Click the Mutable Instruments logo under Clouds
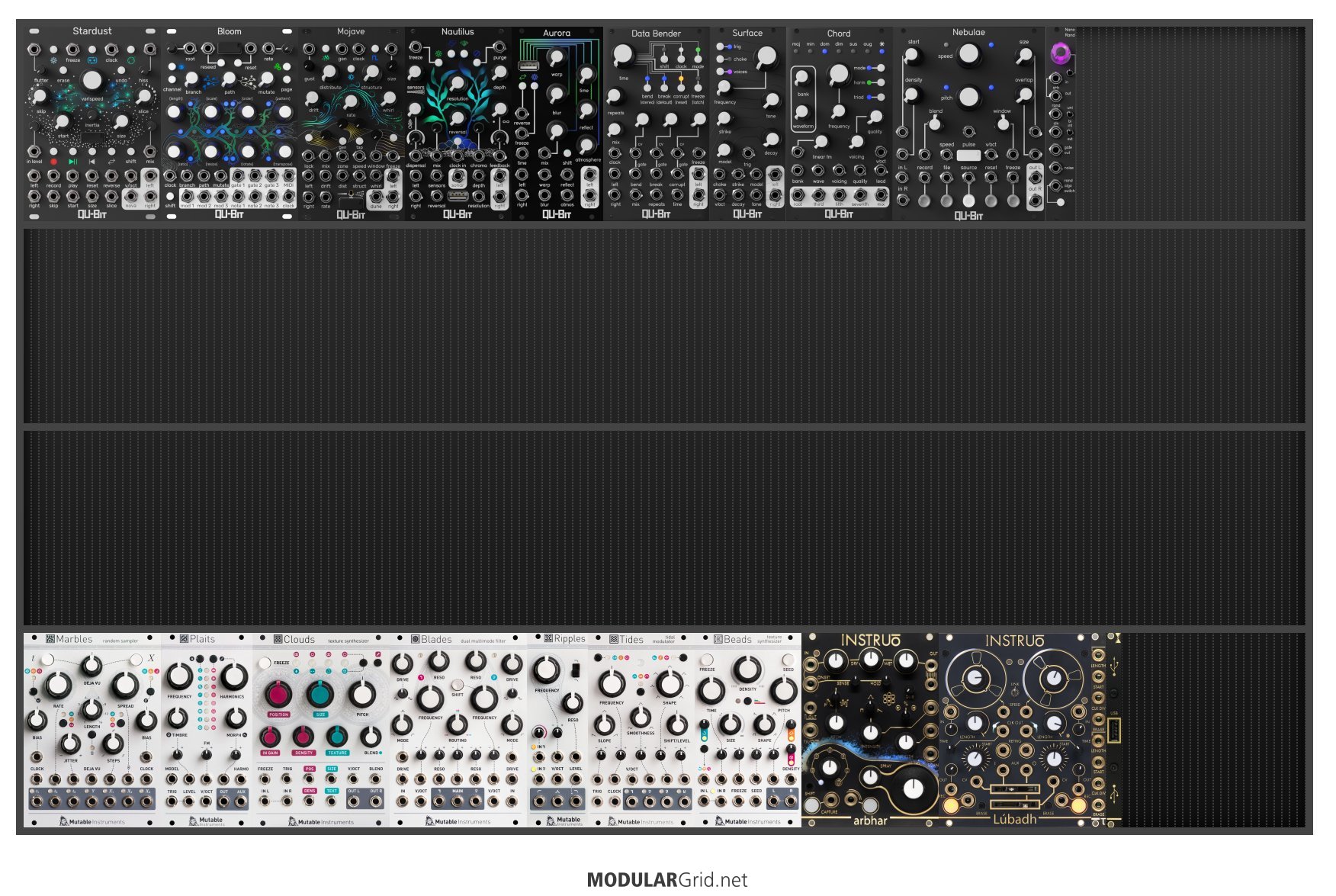1336x896 pixels. point(321,821)
